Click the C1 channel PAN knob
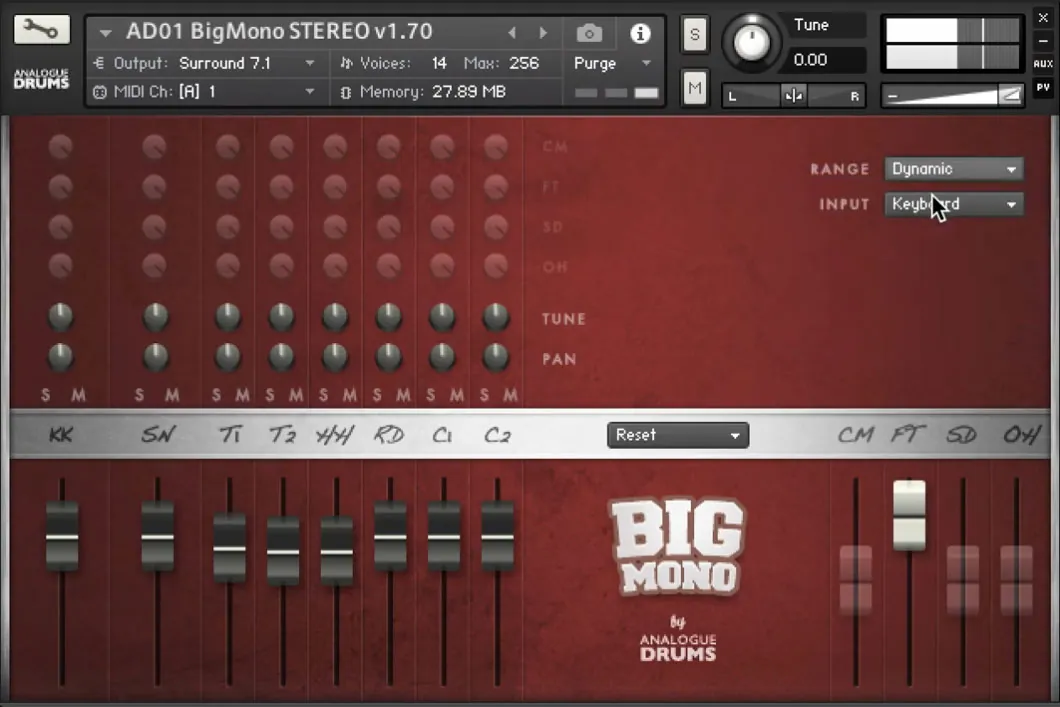This screenshot has height=707, width=1060. [442, 356]
